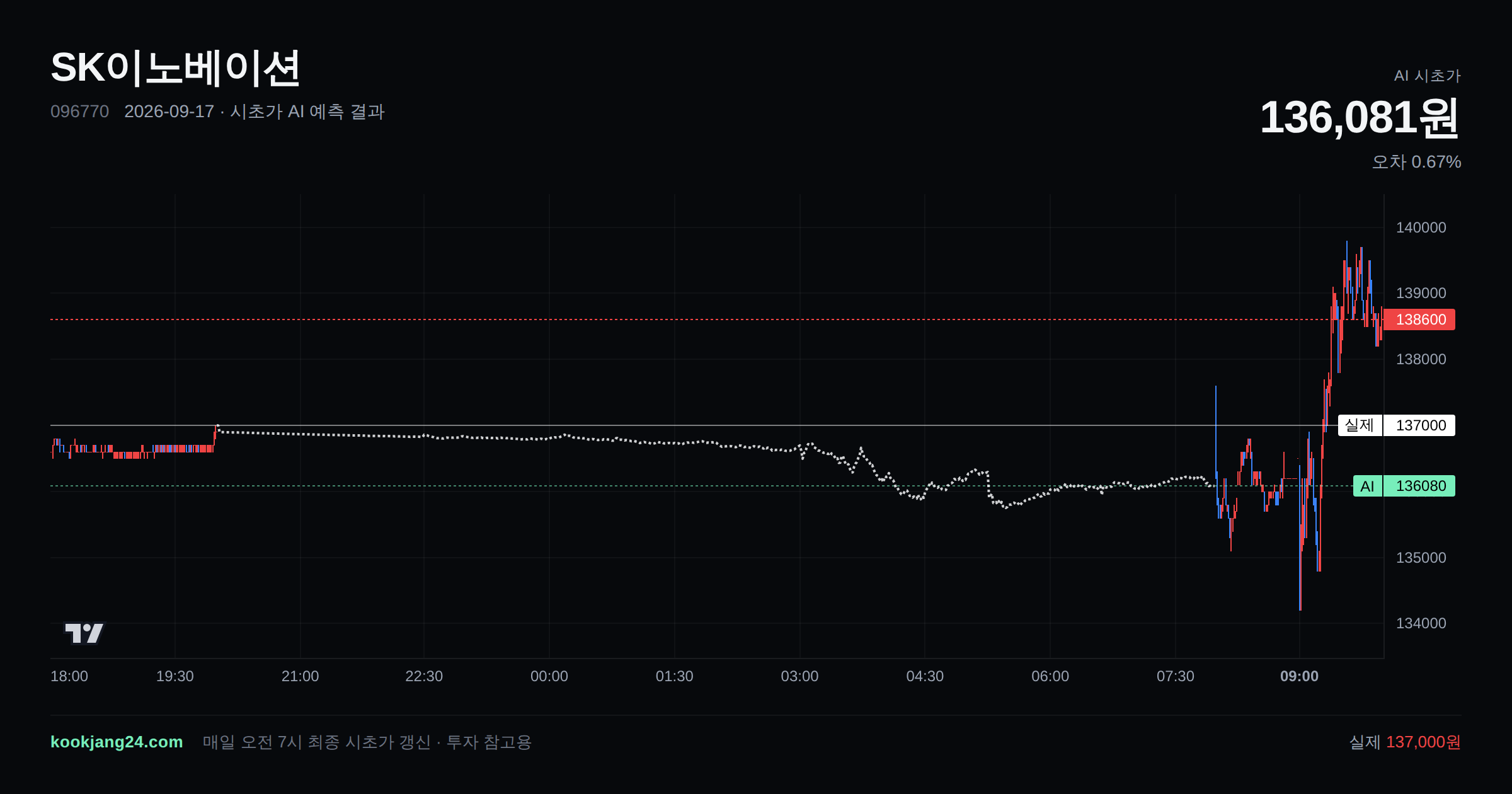1512x794 pixels.
Task: Click the '21:00' time axis label
Action: pyautogui.click(x=300, y=676)
